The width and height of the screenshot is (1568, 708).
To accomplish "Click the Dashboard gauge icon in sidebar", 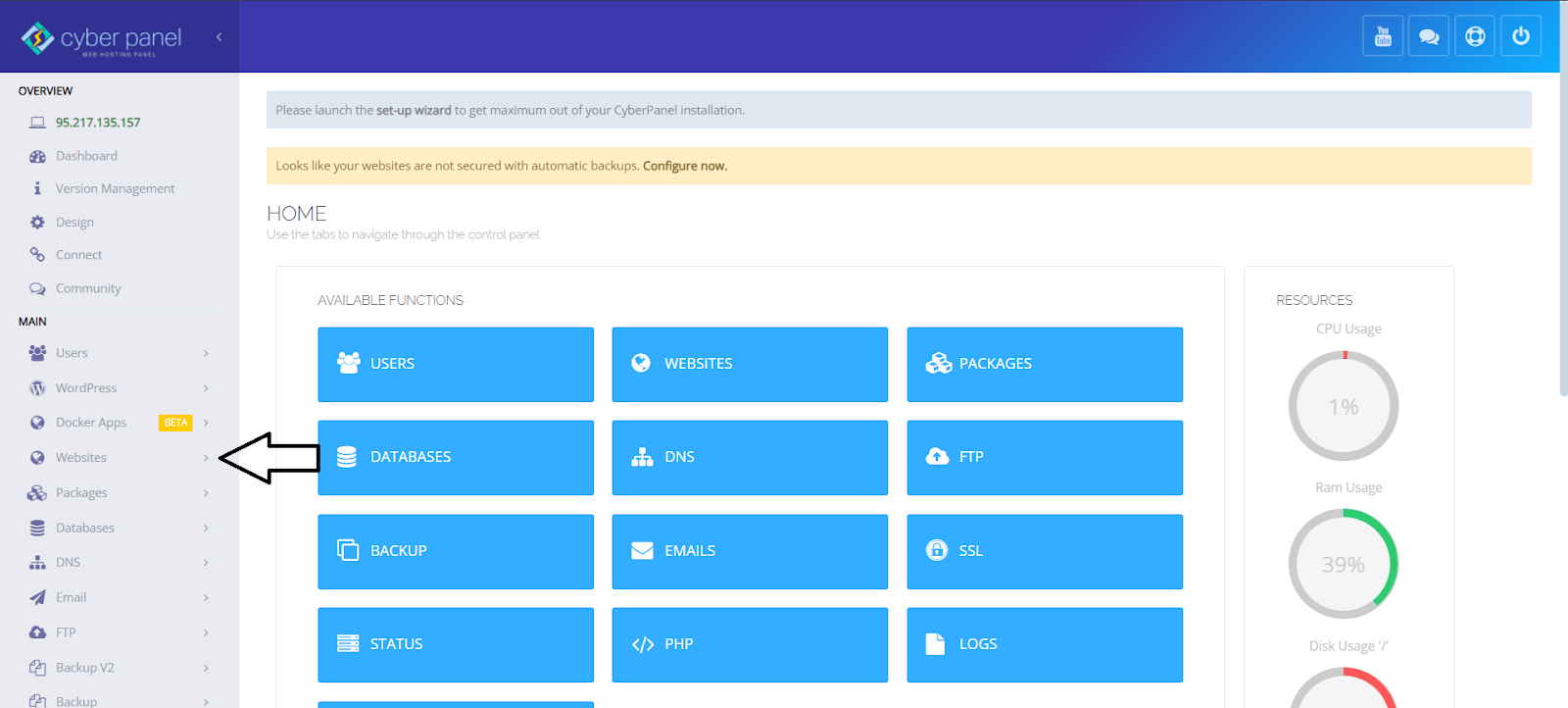I will 37,156.
